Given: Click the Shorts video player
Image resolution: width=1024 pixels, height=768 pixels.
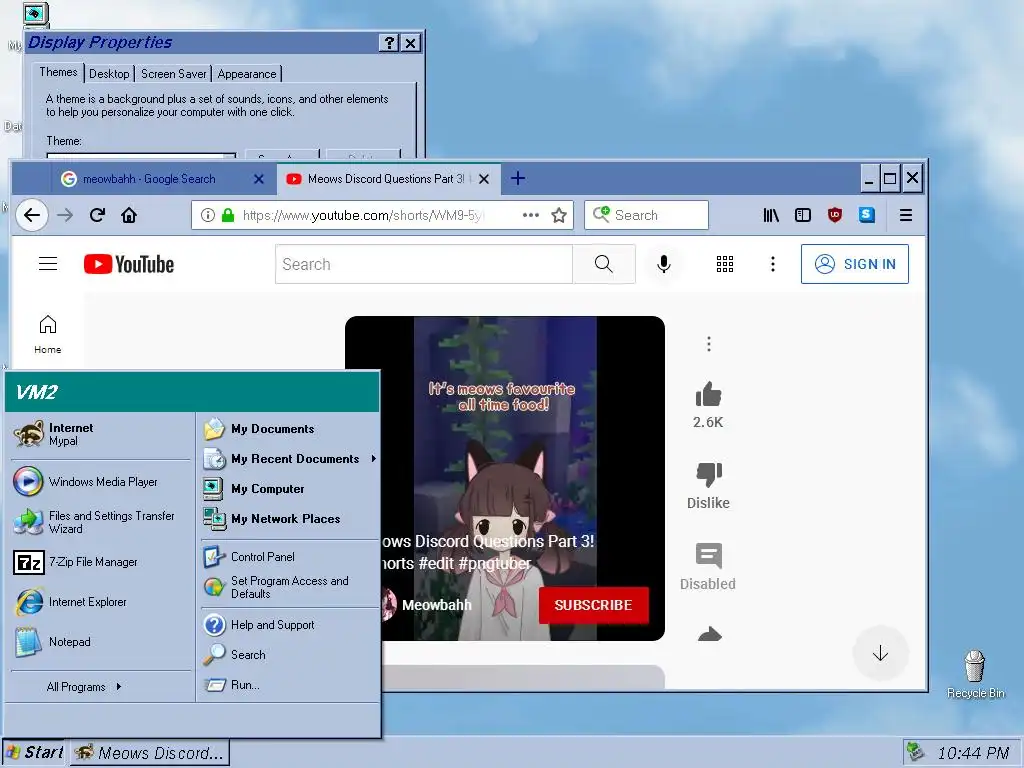Looking at the screenshot, I should pos(505,478).
